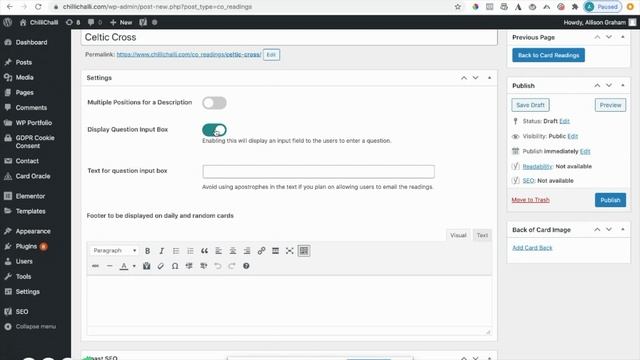Go to Plugins menu
The height and width of the screenshot is (360, 640).
coord(26,246)
